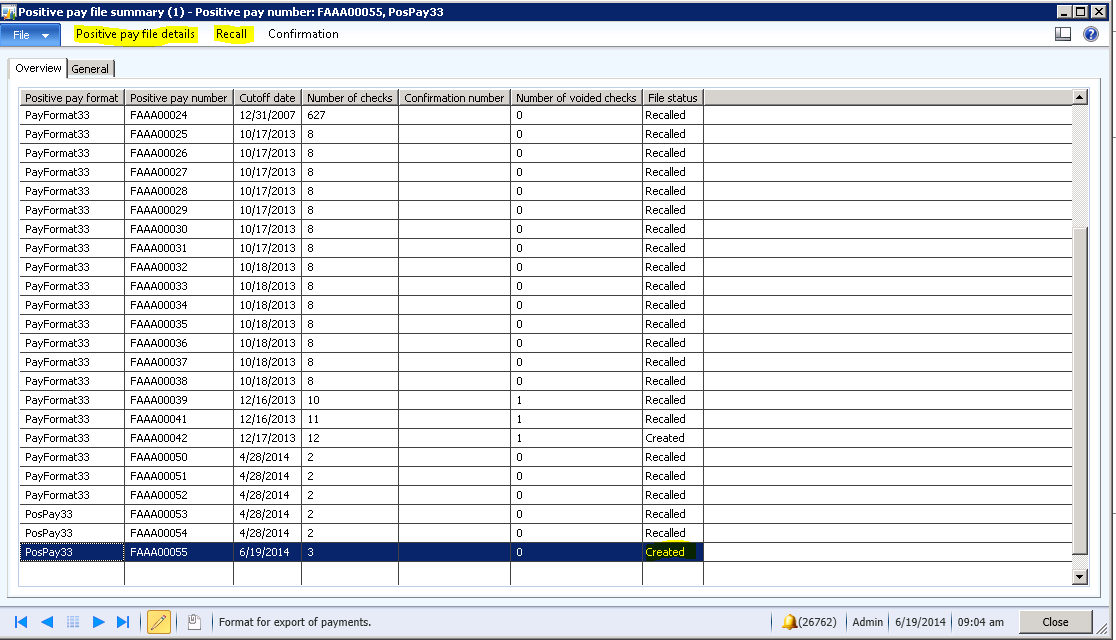Jump to the last record
Viewport: 1116px width, 640px height.
(123, 622)
